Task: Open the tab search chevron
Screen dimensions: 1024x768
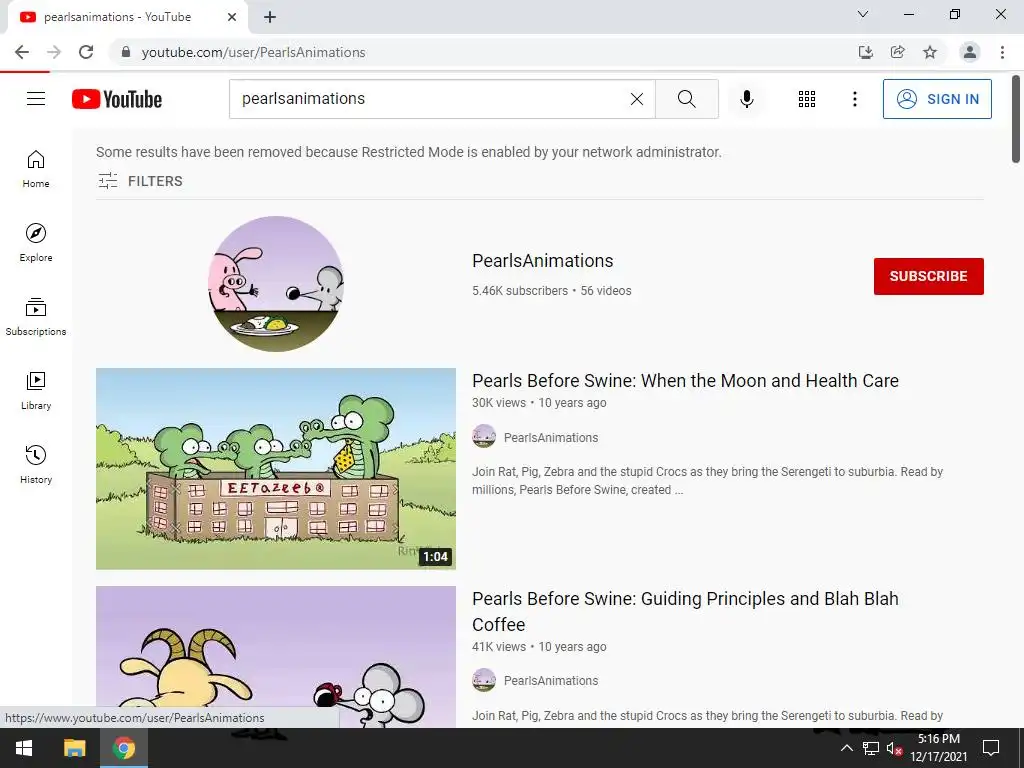Action: pyautogui.click(x=863, y=14)
